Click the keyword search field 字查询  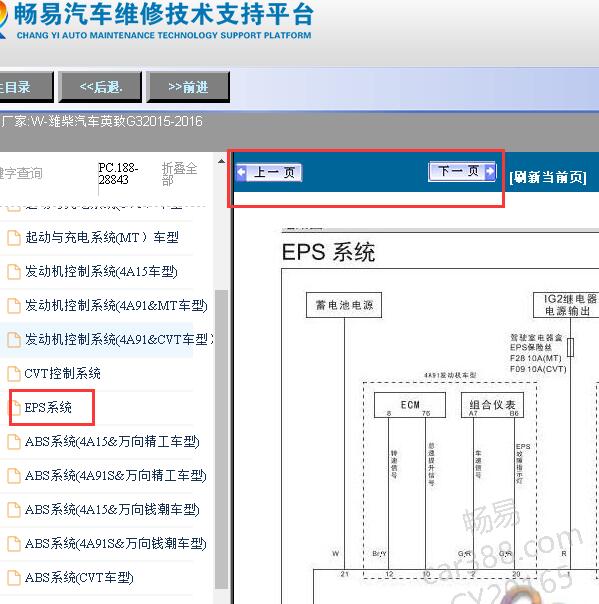click(x=21, y=173)
